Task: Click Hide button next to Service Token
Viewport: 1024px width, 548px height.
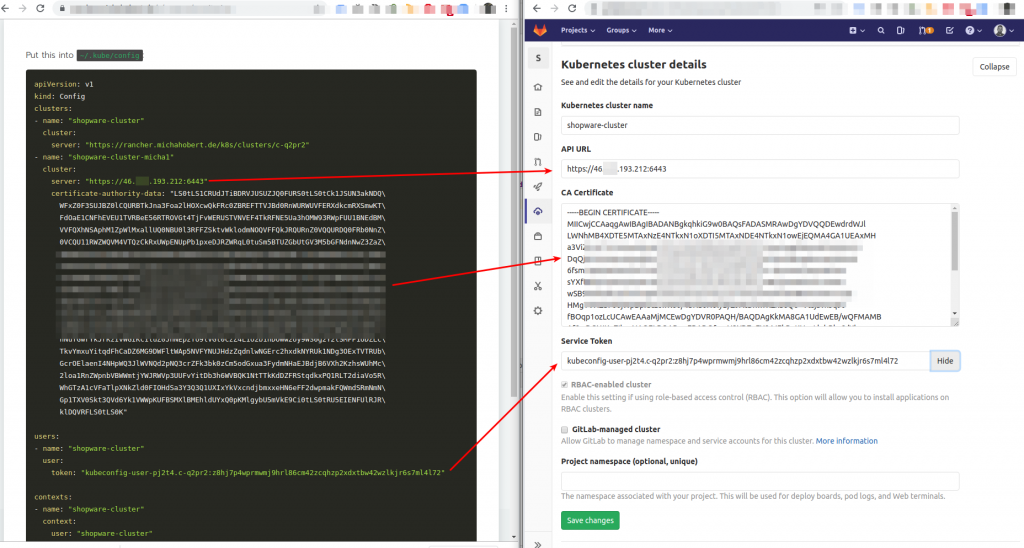Action: pyautogui.click(x=945, y=361)
